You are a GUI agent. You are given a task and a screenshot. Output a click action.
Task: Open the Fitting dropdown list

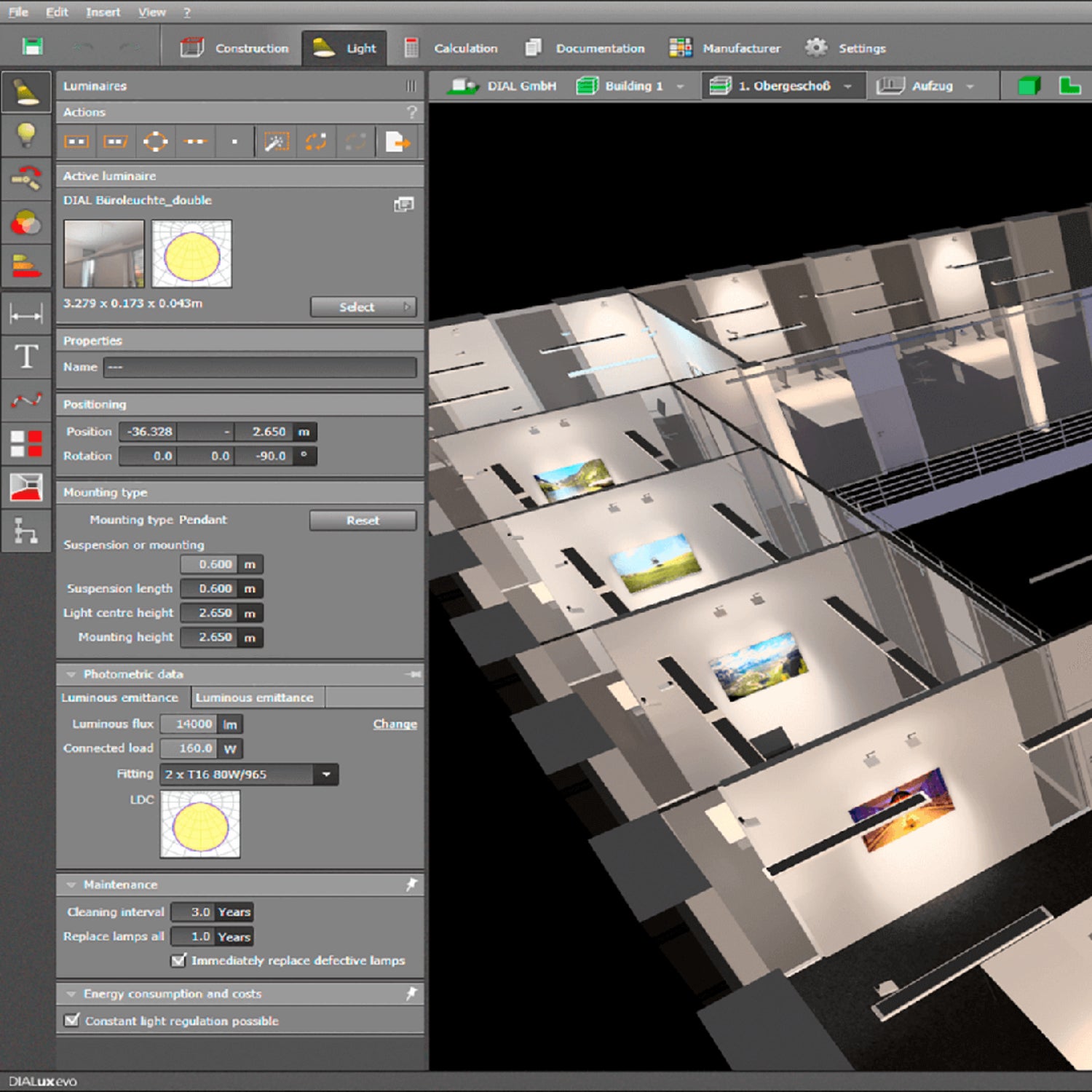[326, 775]
